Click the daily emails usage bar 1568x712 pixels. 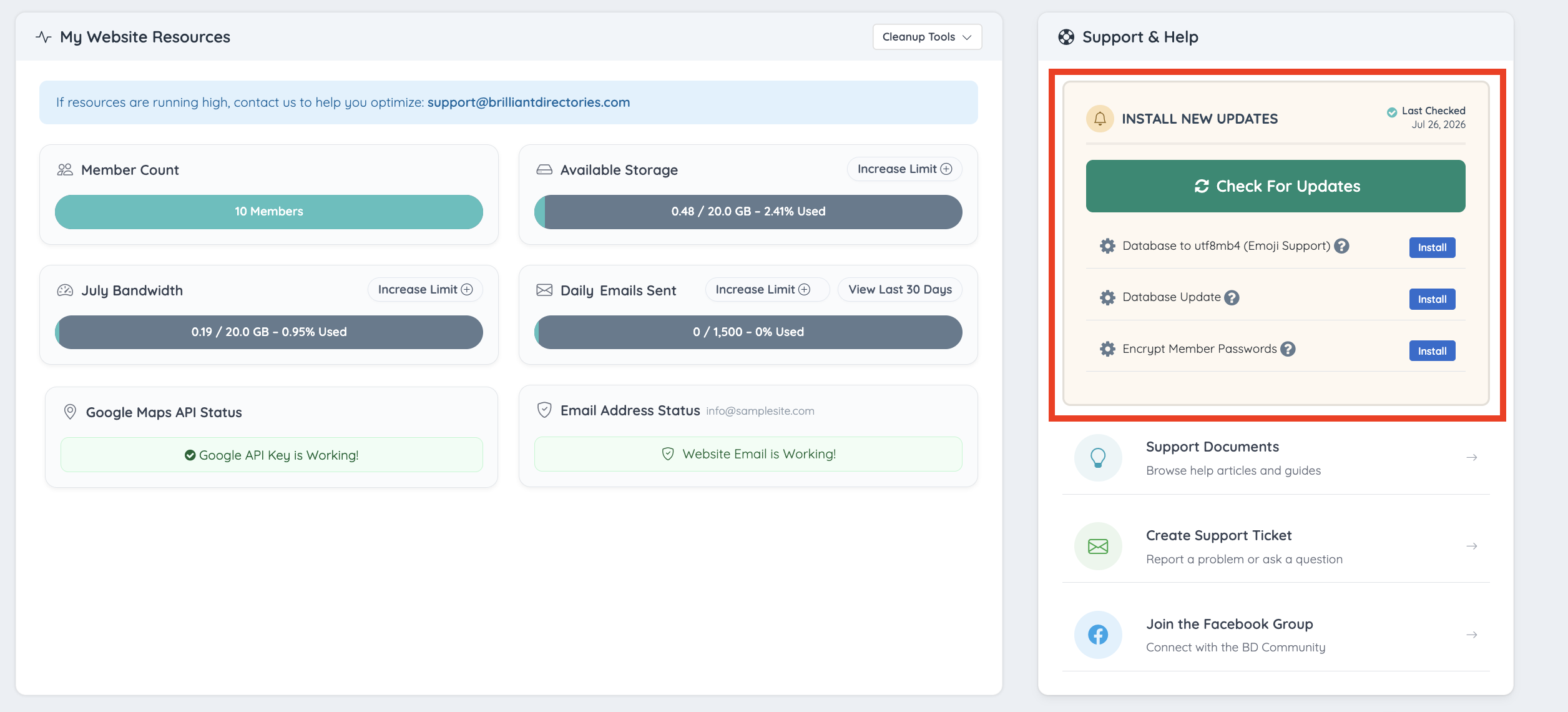tap(748, 332)
